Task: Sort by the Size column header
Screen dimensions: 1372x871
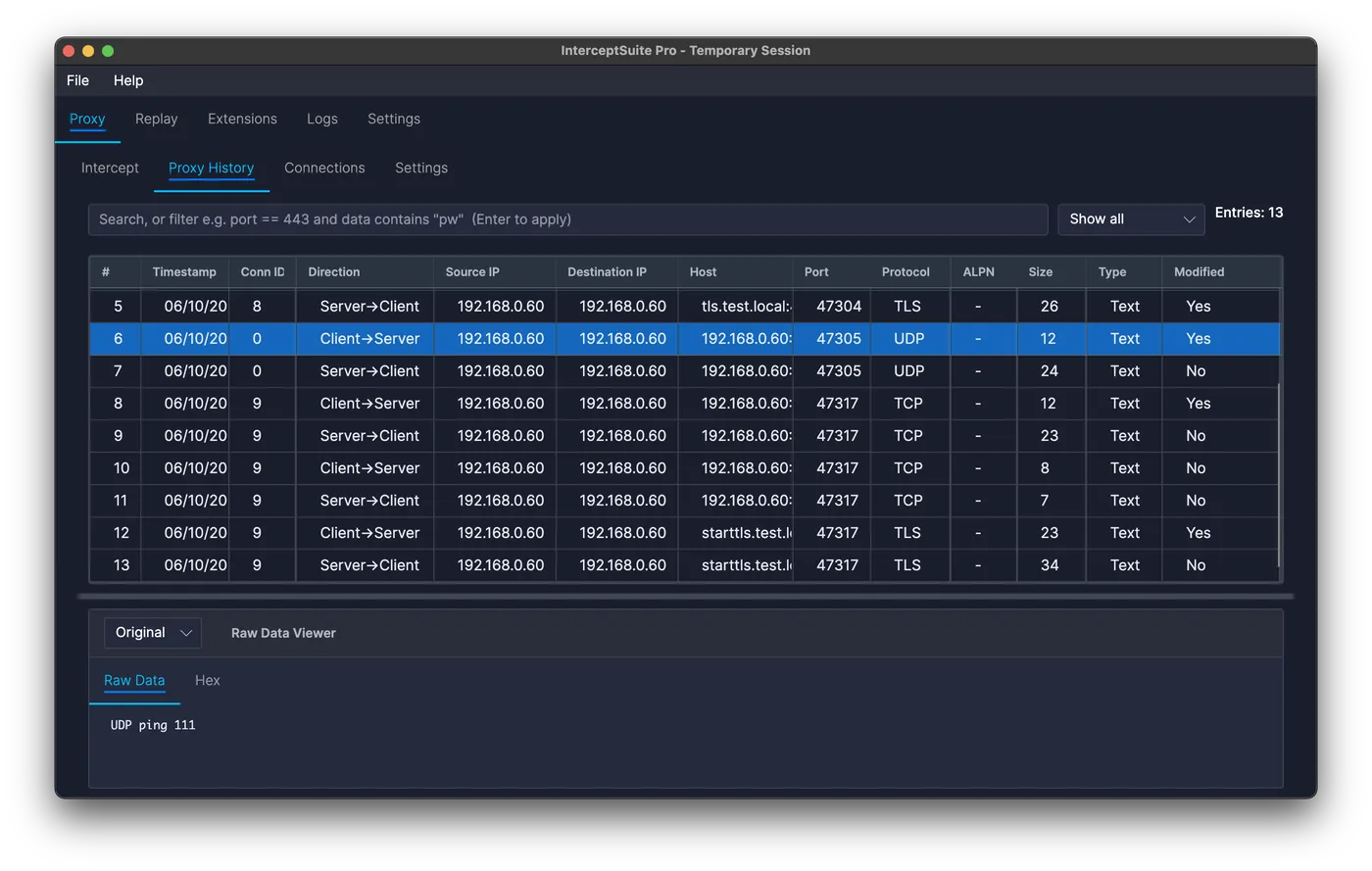Action: point(1052,272)
